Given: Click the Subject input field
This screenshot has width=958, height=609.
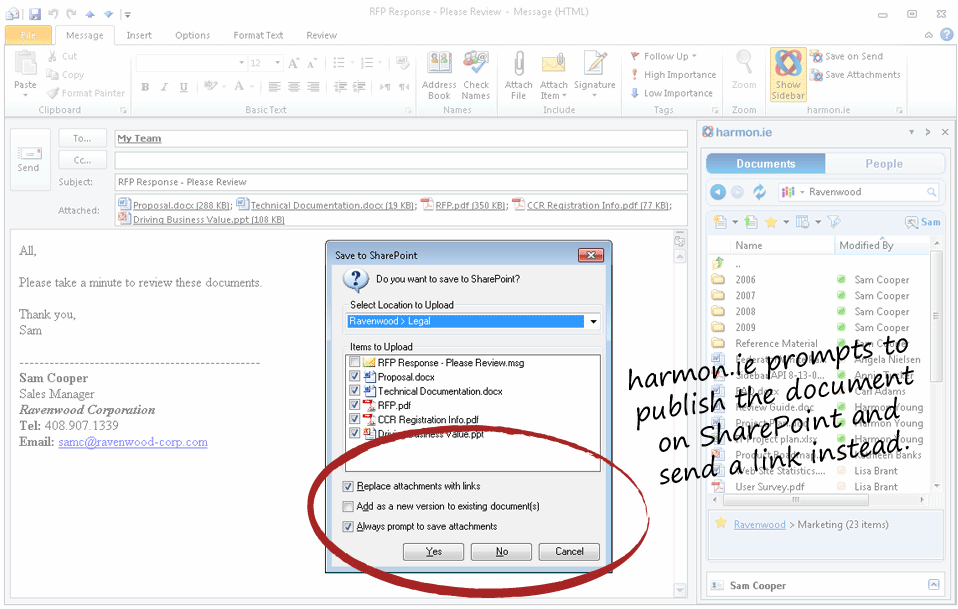Looking at the screenshot, I should [x=401, y=182].
